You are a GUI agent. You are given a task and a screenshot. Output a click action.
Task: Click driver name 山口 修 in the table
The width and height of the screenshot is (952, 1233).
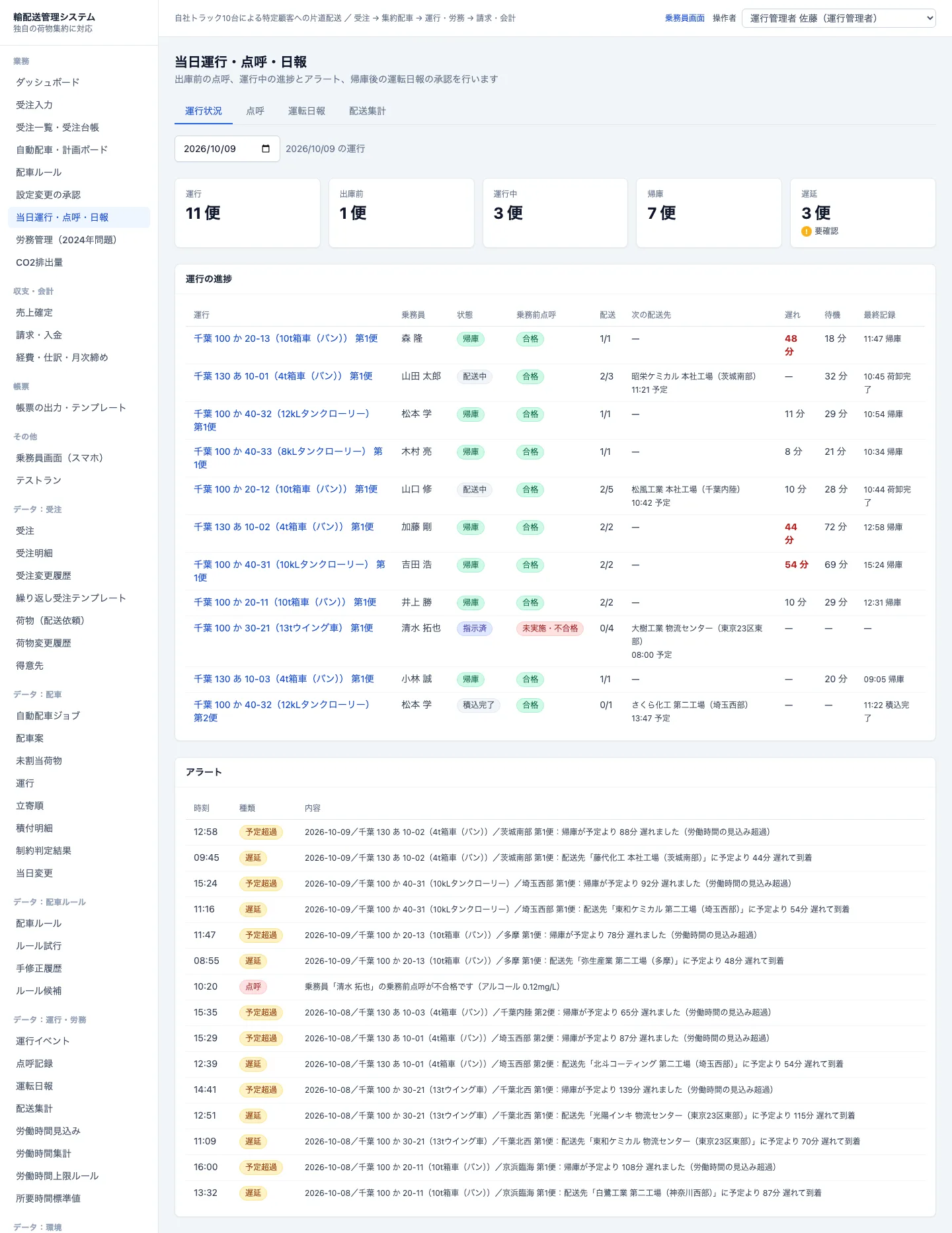point(416,489)
